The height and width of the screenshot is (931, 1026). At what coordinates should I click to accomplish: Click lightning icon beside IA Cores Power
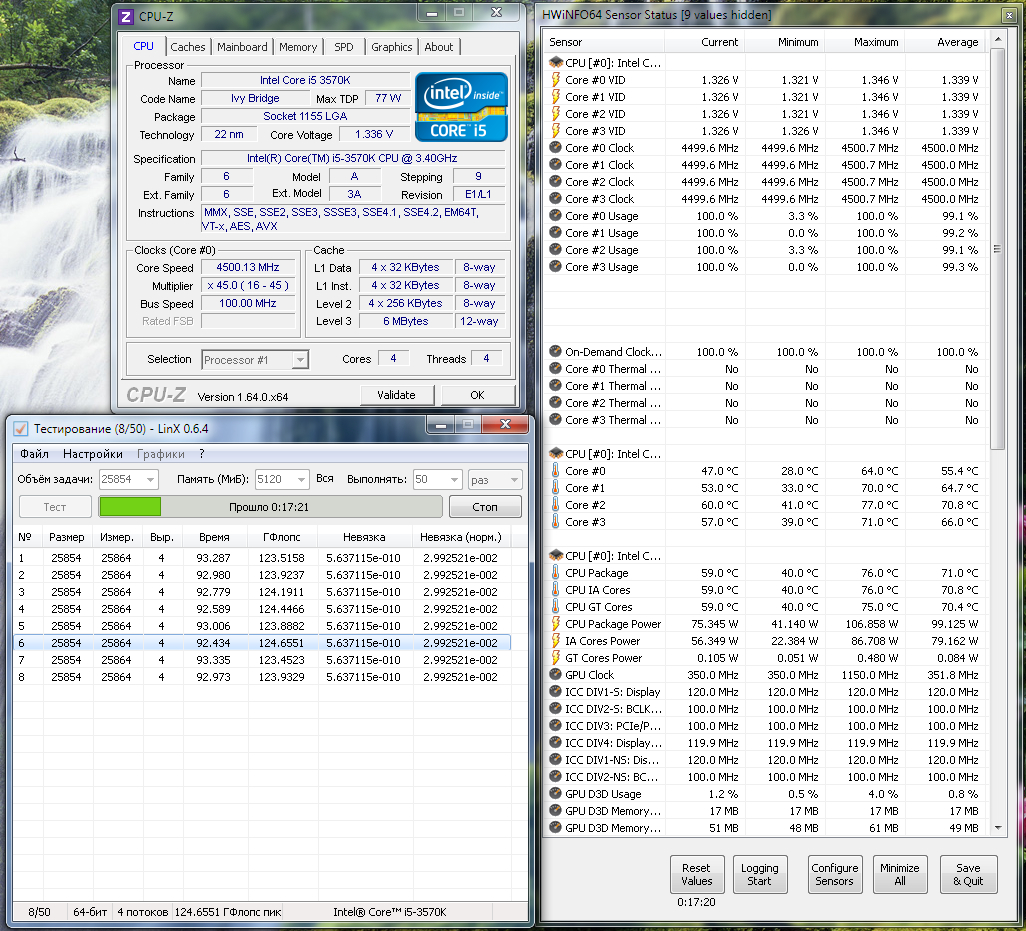pyautogui.click(x=556, y=641)
